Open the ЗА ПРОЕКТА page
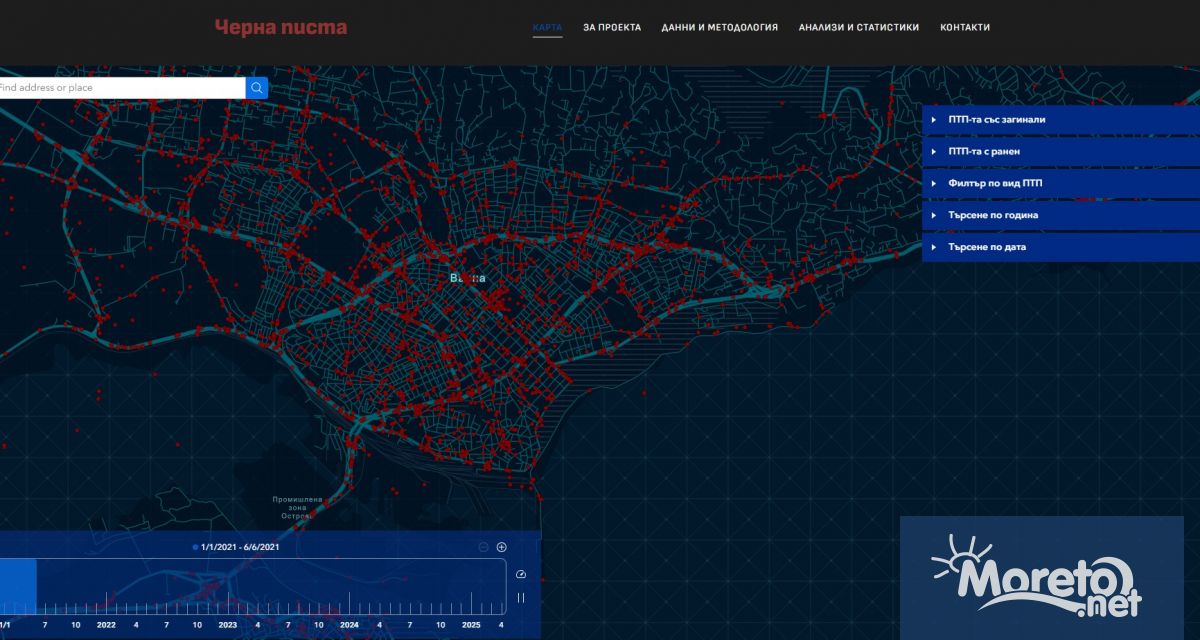Screen dimensions: 1200x640 [x=612, y=28]
